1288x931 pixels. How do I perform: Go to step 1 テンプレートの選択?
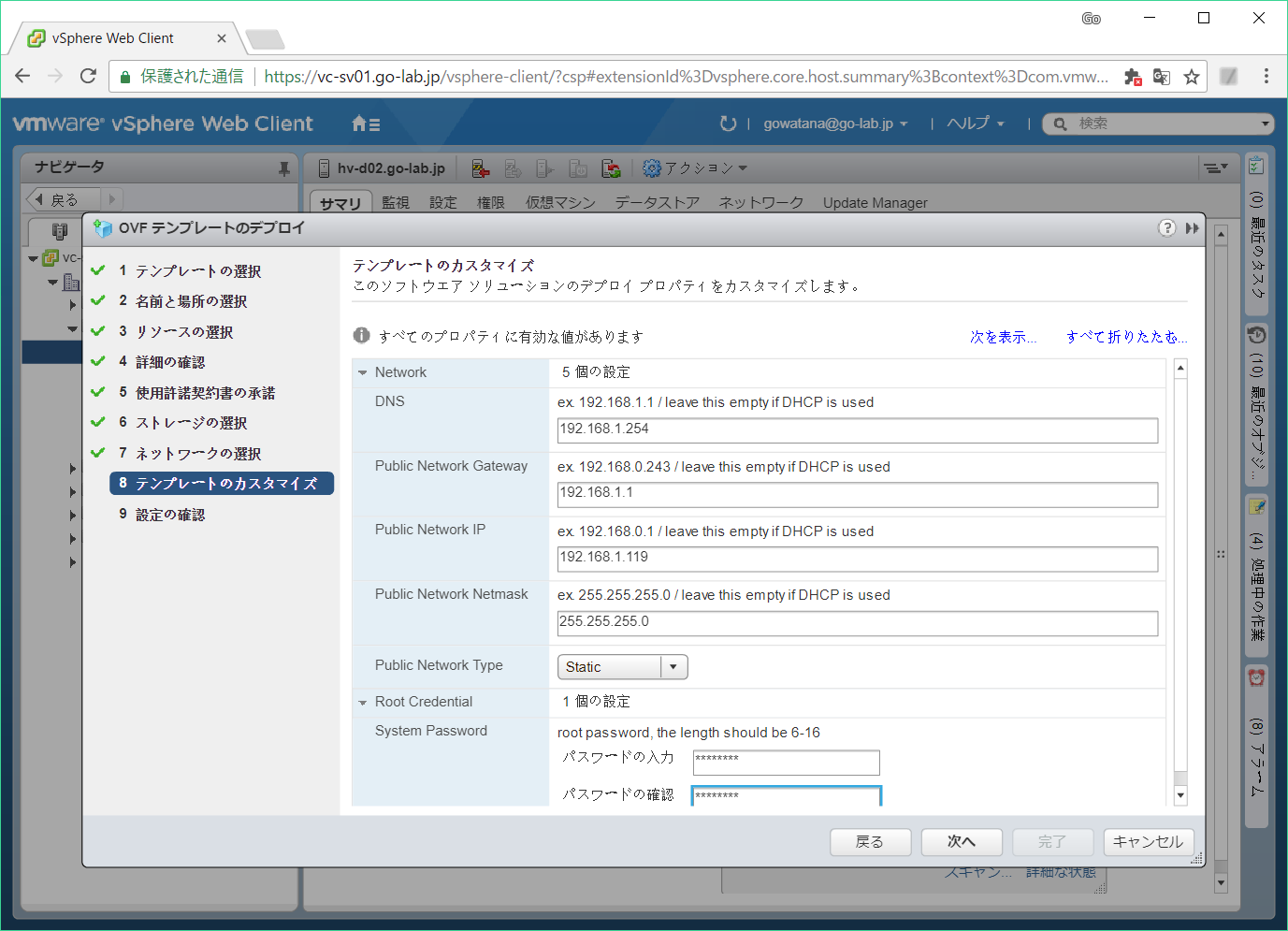coord(197,270)
